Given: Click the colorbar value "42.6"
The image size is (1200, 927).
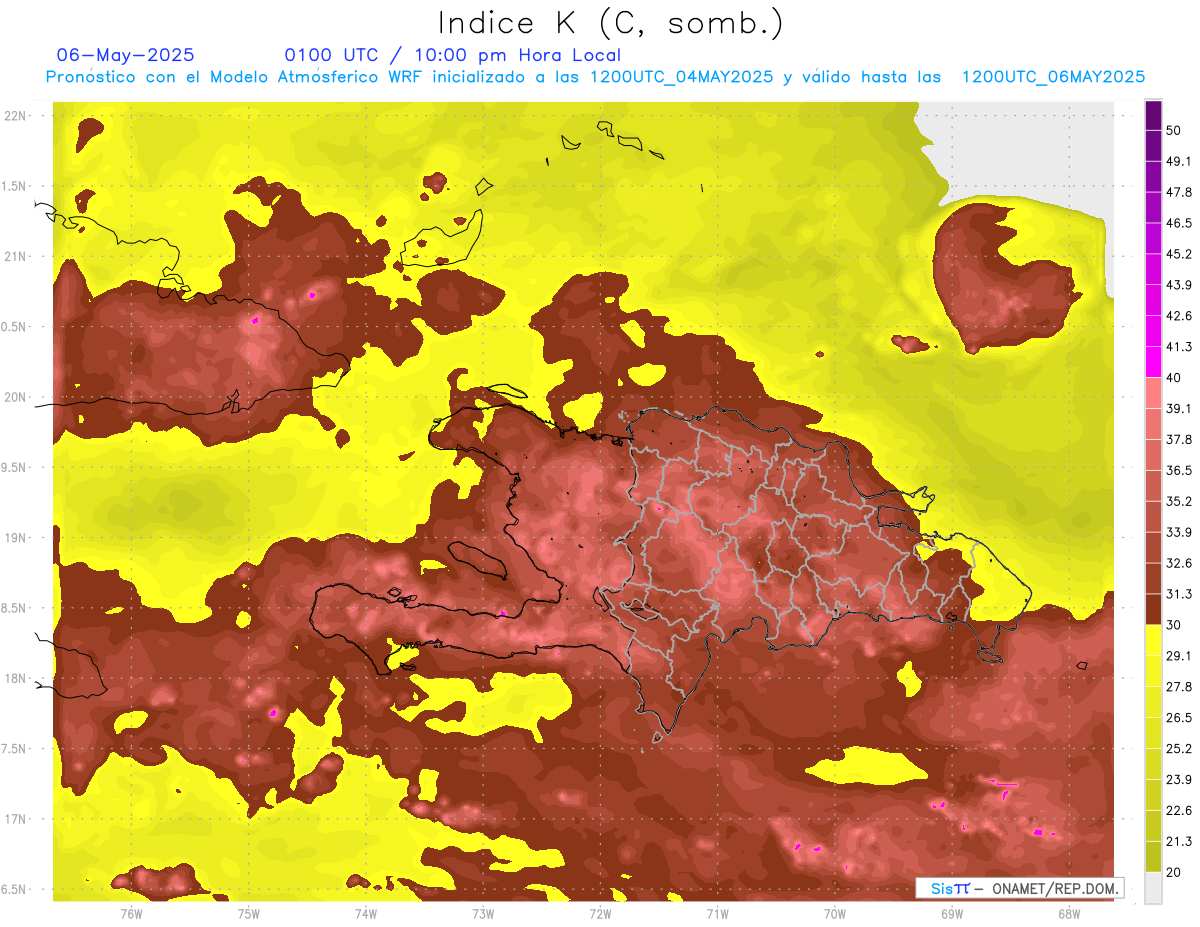Looking at the screenshot, I should [x=1179, y=317].
